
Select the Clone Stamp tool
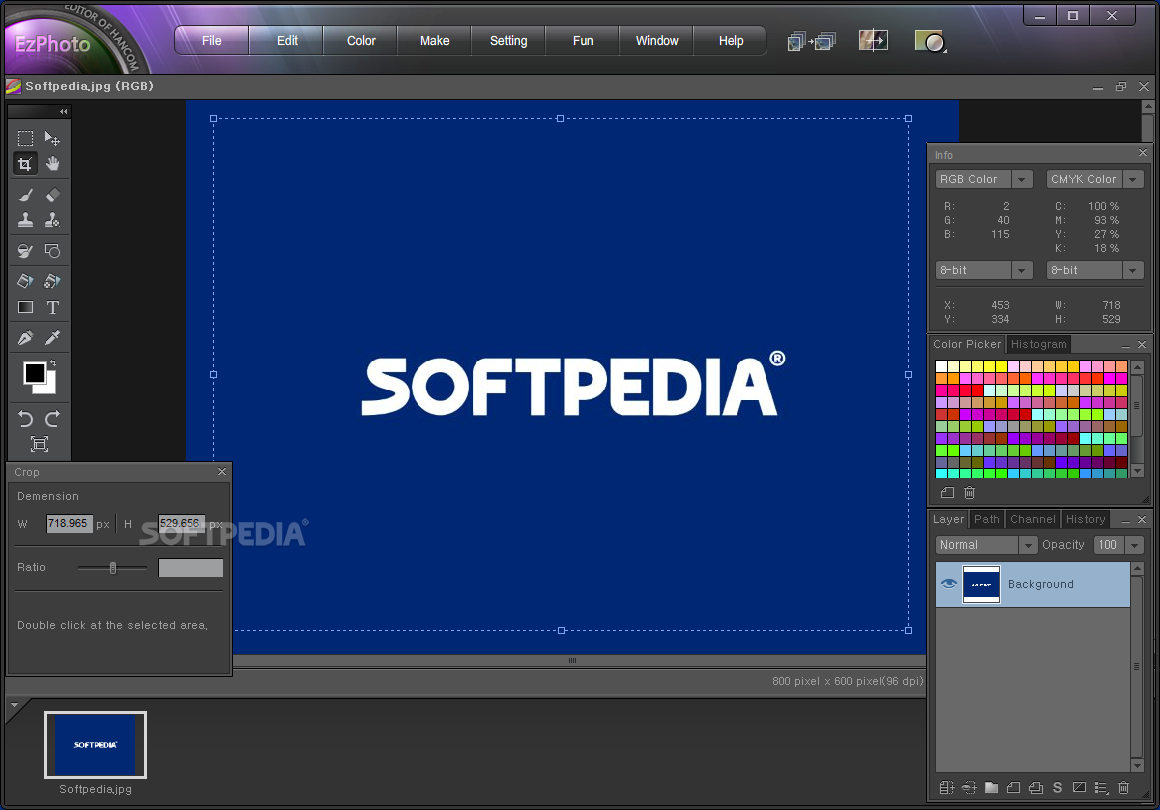pos(25,220)
